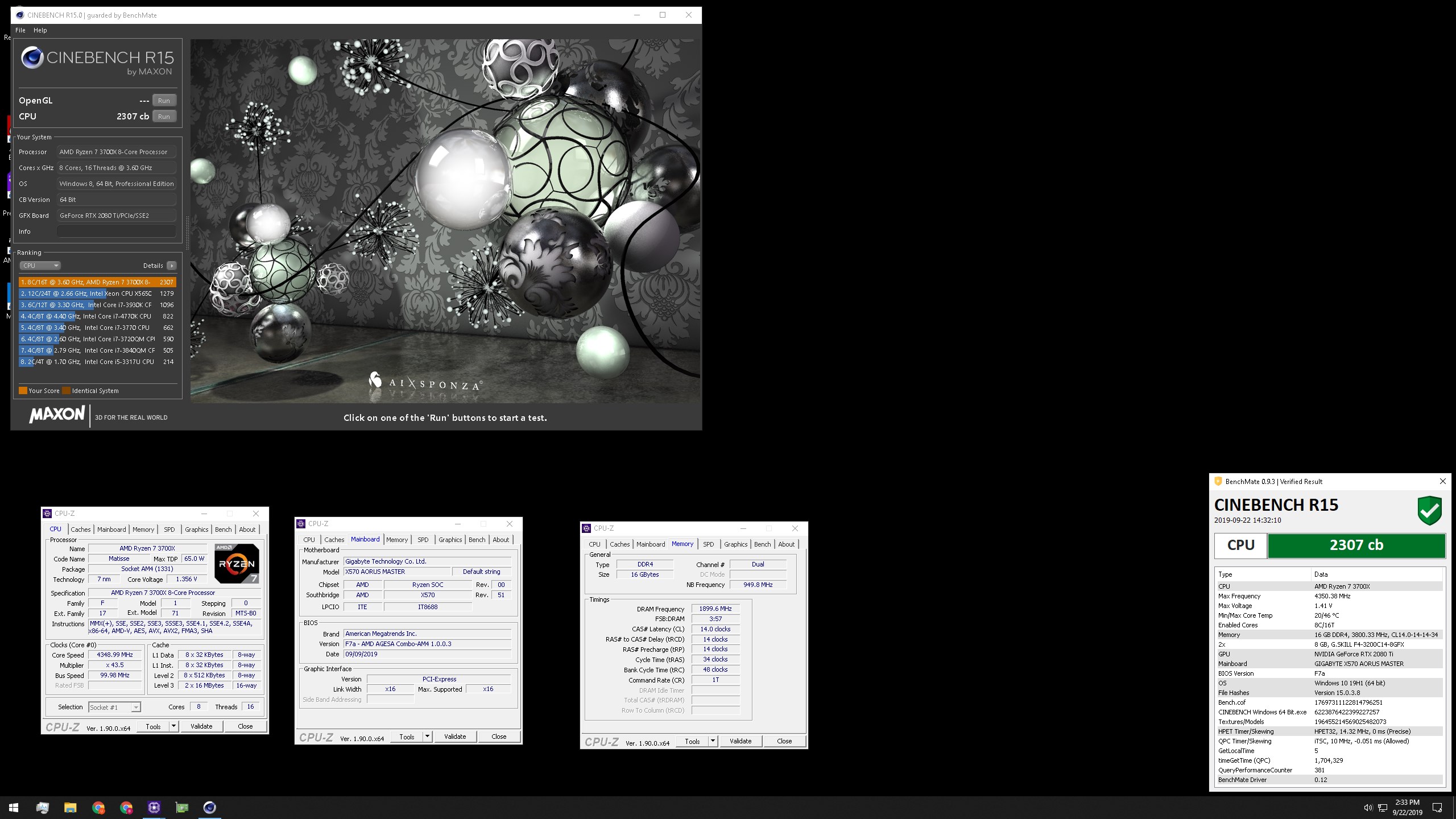Expand the Tools arrow in the CPU-Z processor window
1456x819 pixels.
[173, 726]
